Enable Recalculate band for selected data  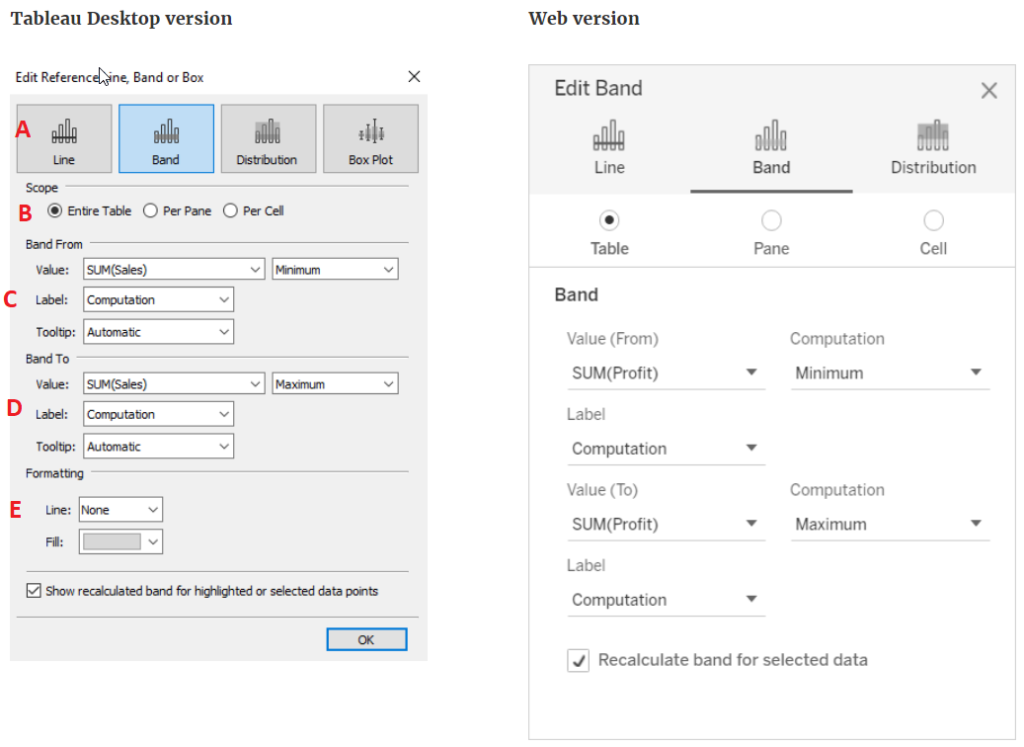point(578,660)
